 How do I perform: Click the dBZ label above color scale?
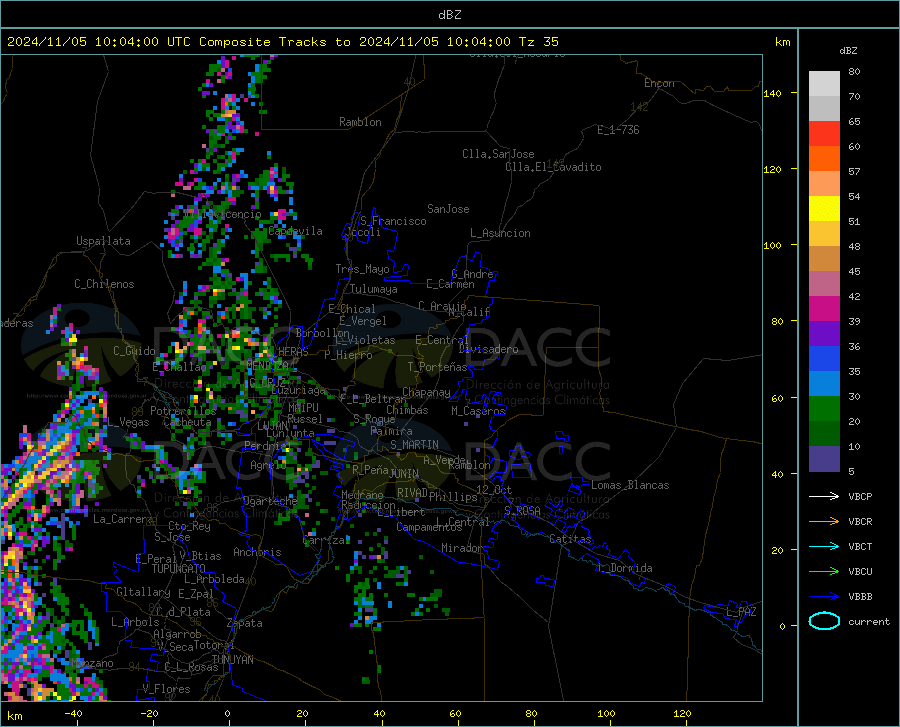tap(848, 50)
